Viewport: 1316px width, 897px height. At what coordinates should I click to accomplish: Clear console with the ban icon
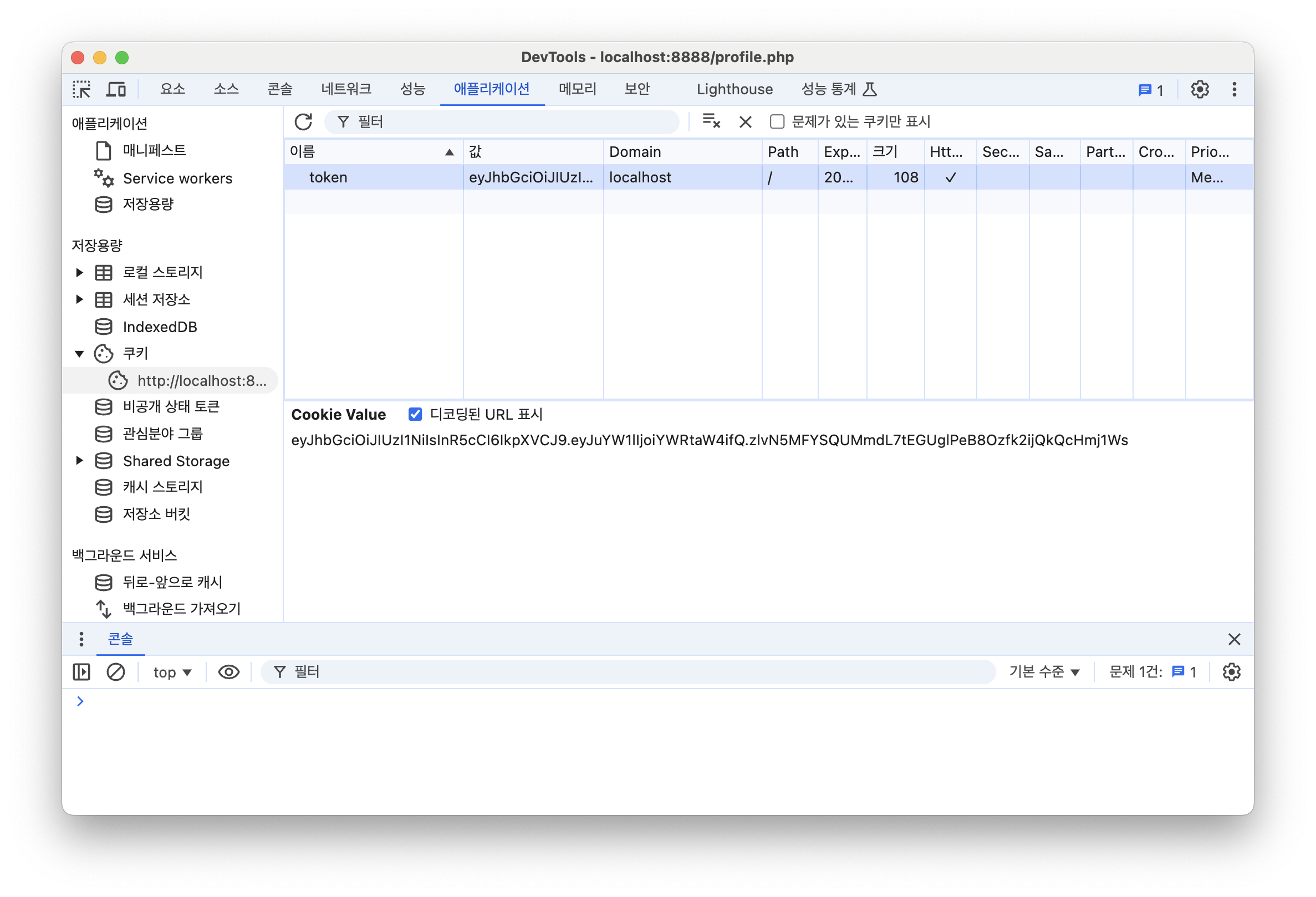click(x=115, y=671)
